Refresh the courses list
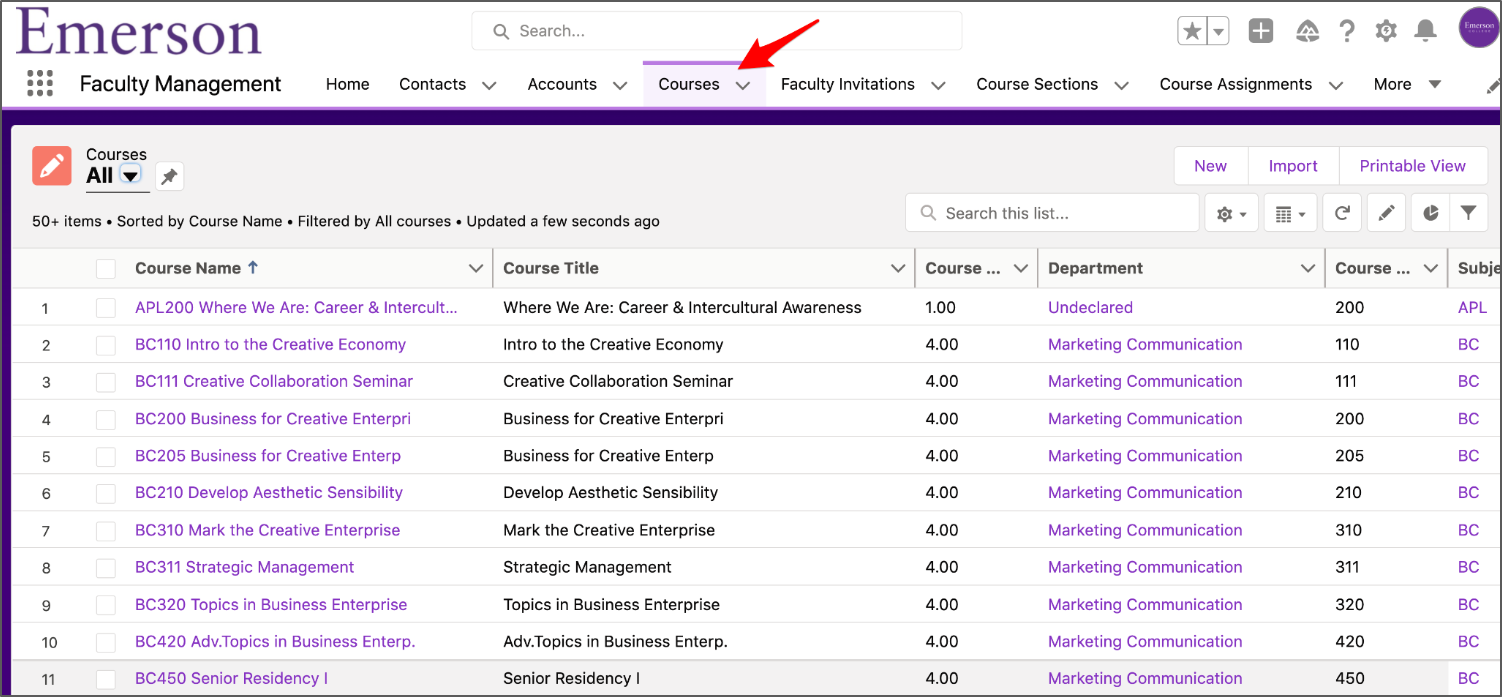 tap(1342, 213)
